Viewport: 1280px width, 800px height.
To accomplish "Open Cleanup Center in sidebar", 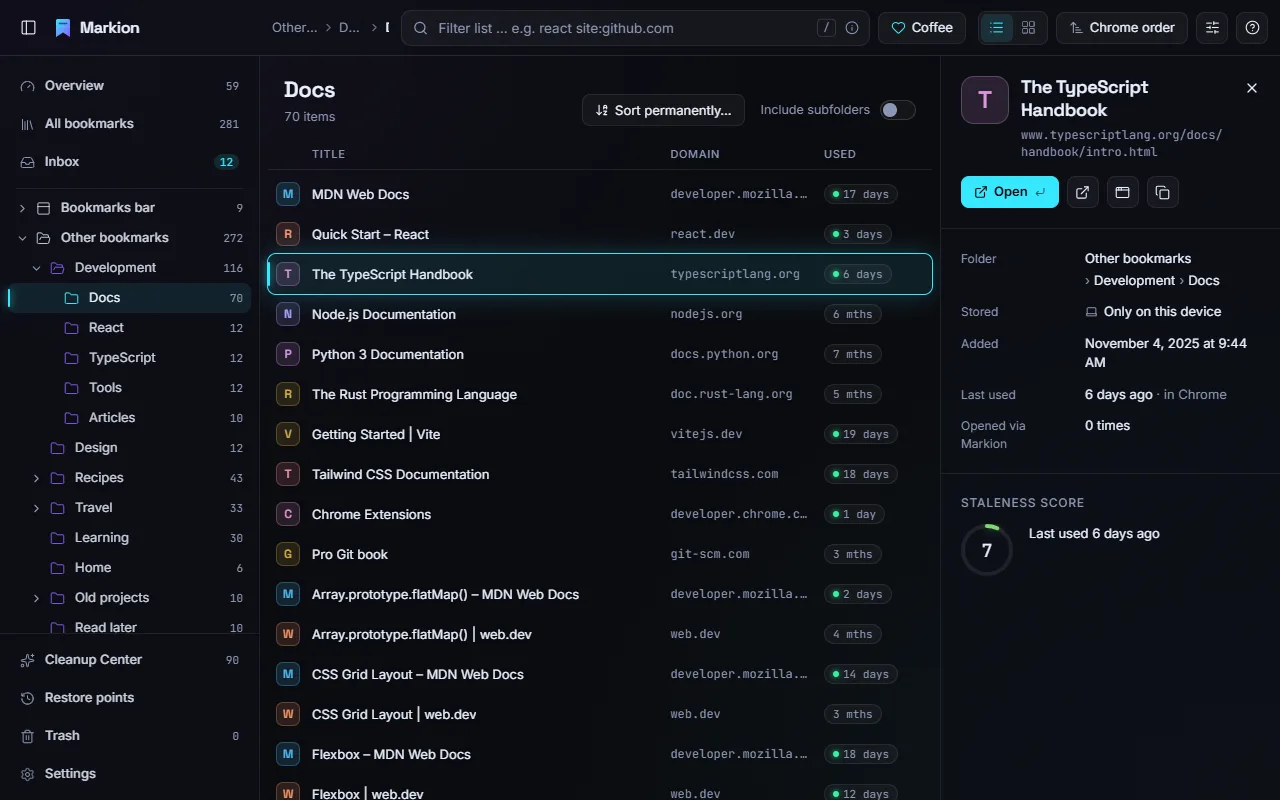I will pyautogui.click(x=130, y=660).
